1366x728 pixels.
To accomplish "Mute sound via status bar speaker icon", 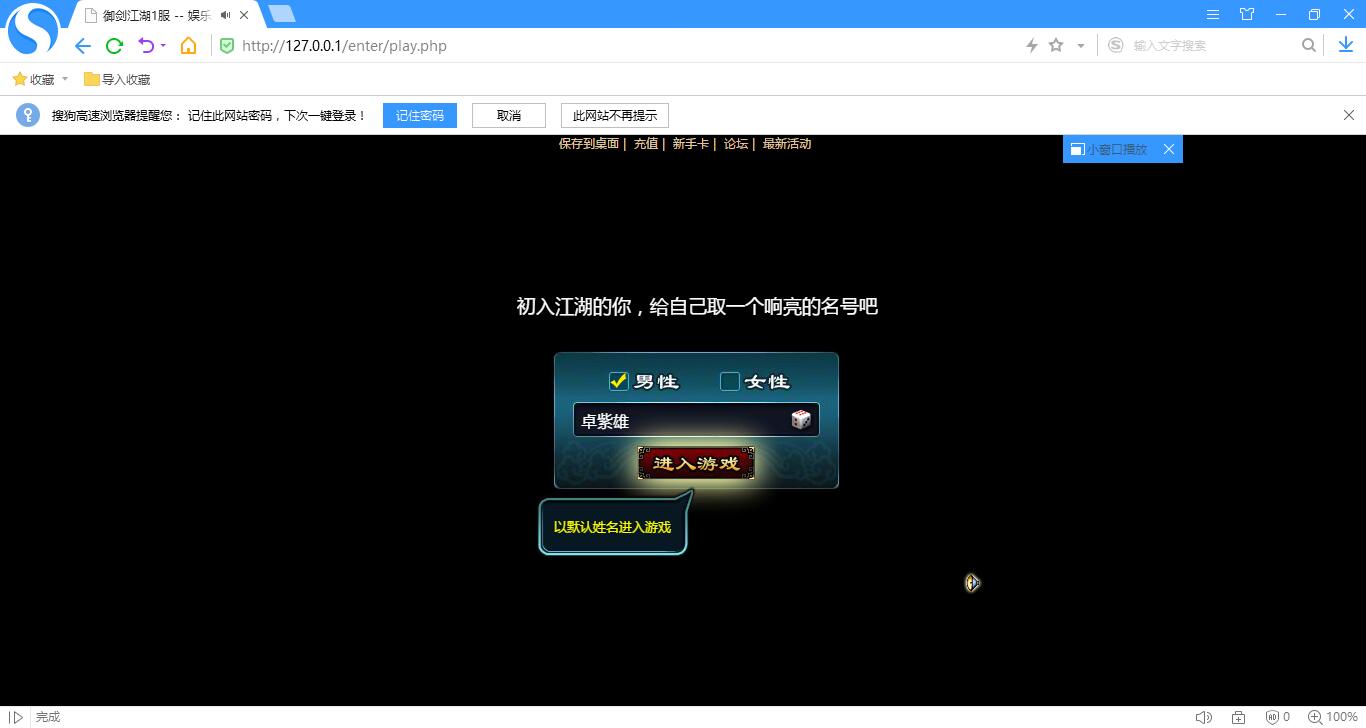I will tap(1203, 717).
